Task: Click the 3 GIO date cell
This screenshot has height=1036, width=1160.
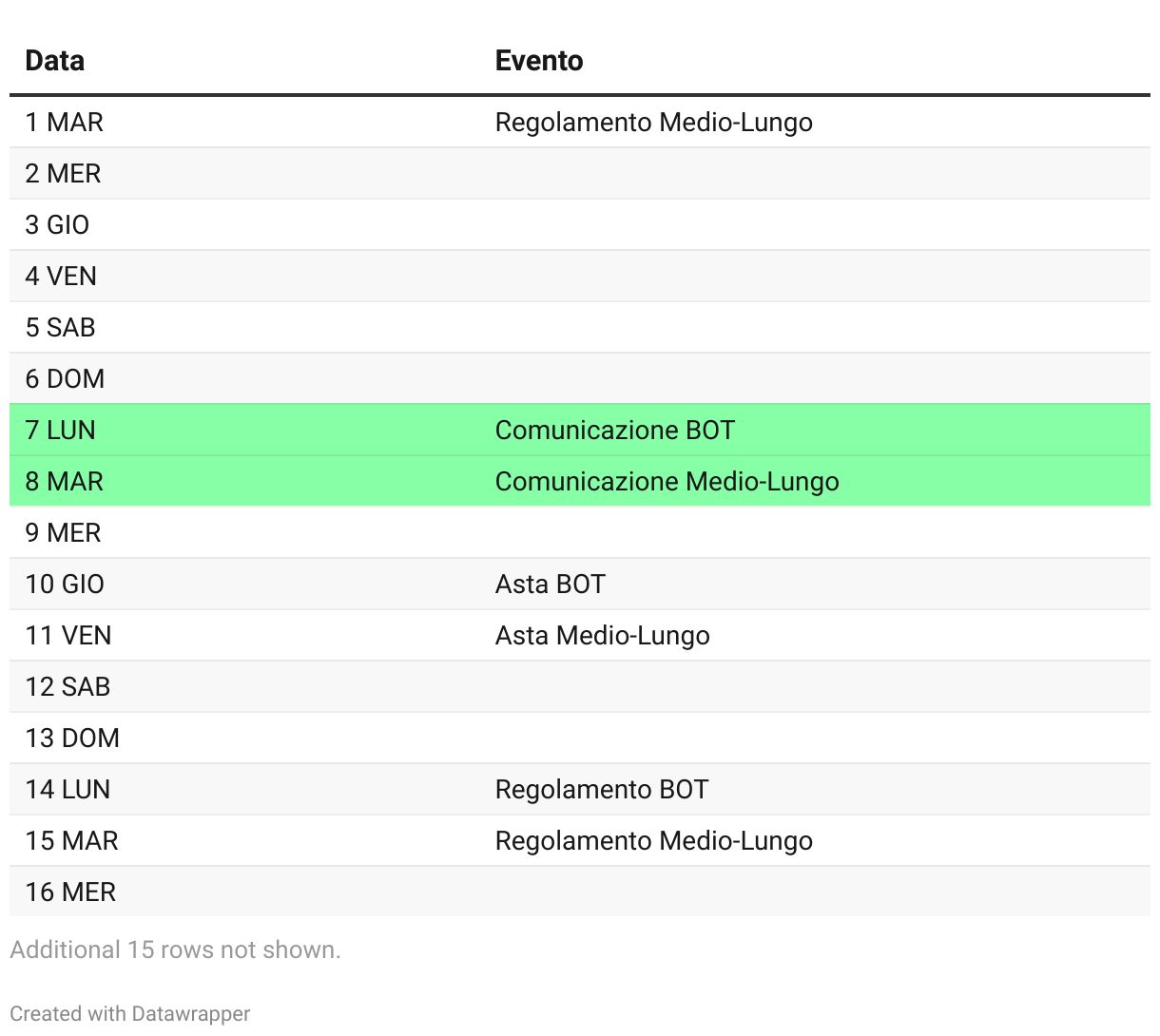Action: point(57,225)
